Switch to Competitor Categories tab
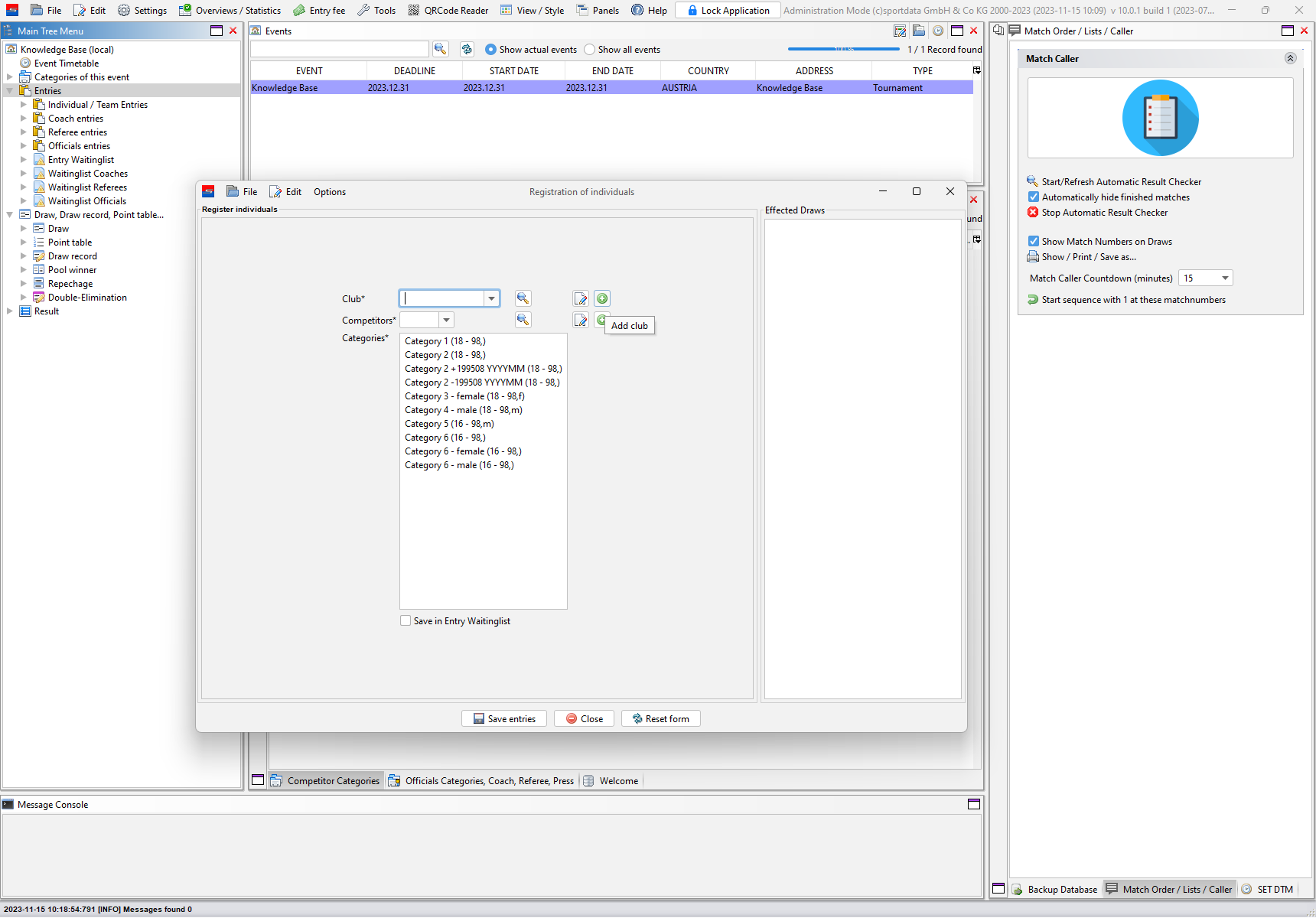The image size is (1316, 918). click(x=325, y=780)
